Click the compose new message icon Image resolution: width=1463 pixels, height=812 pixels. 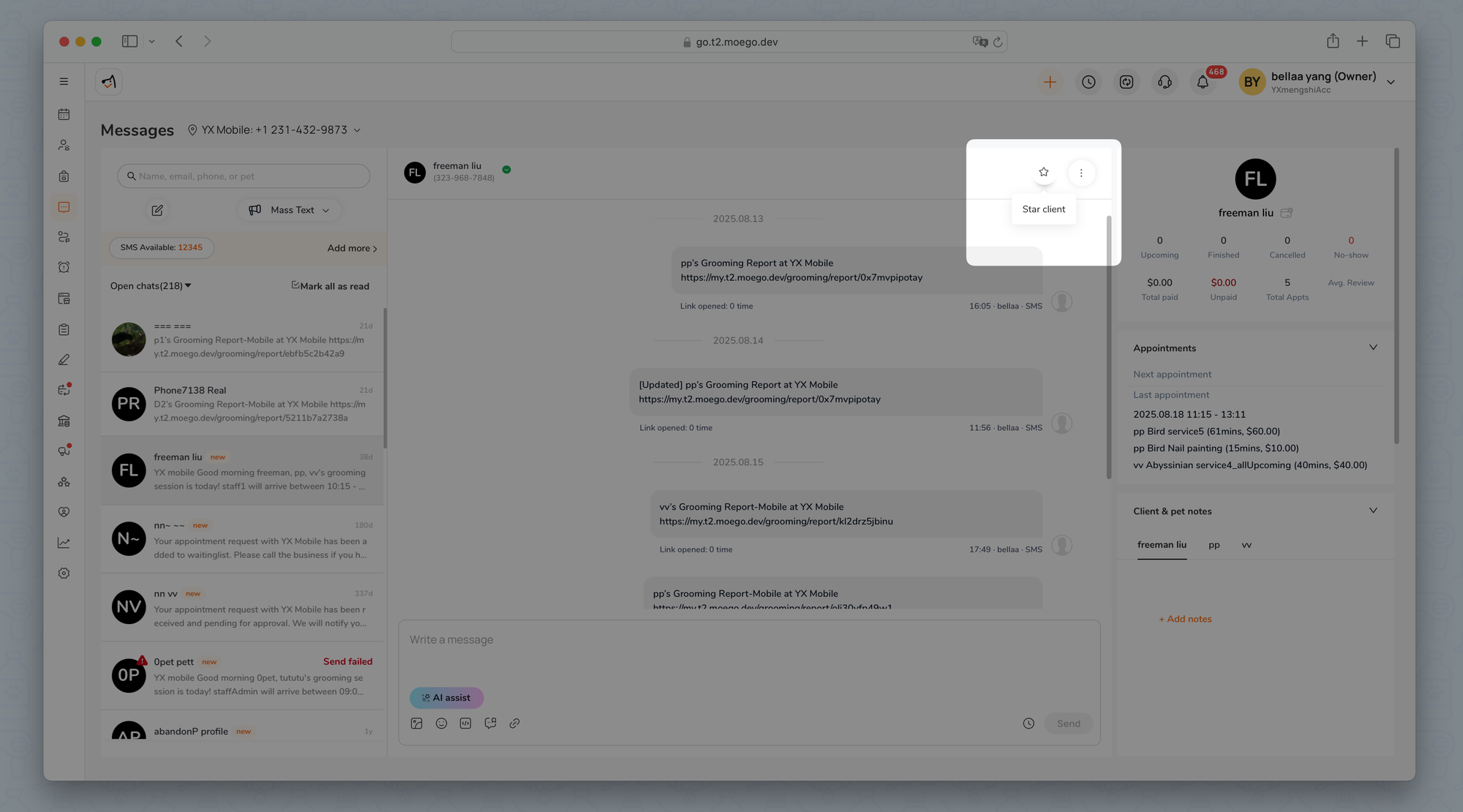click(x=157, y=211)
